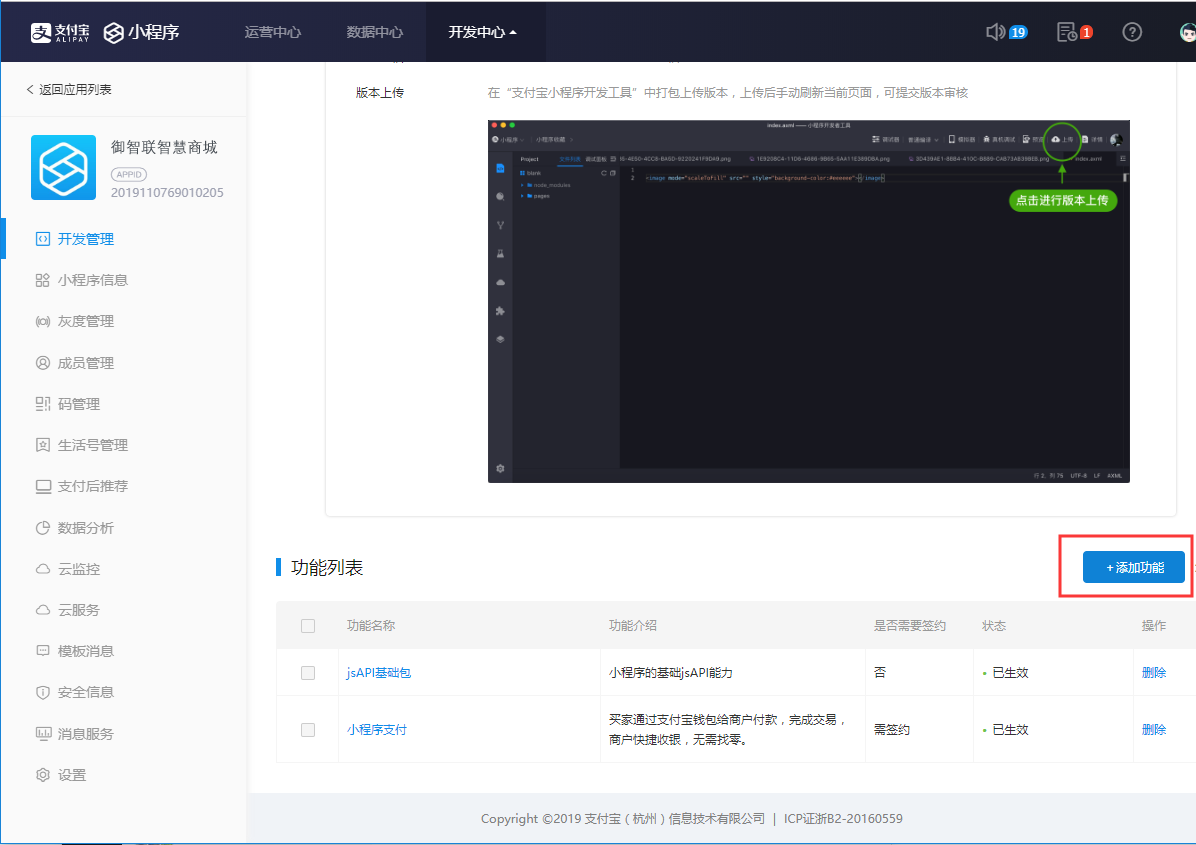Click the notification speaker icon

[996, 32]
